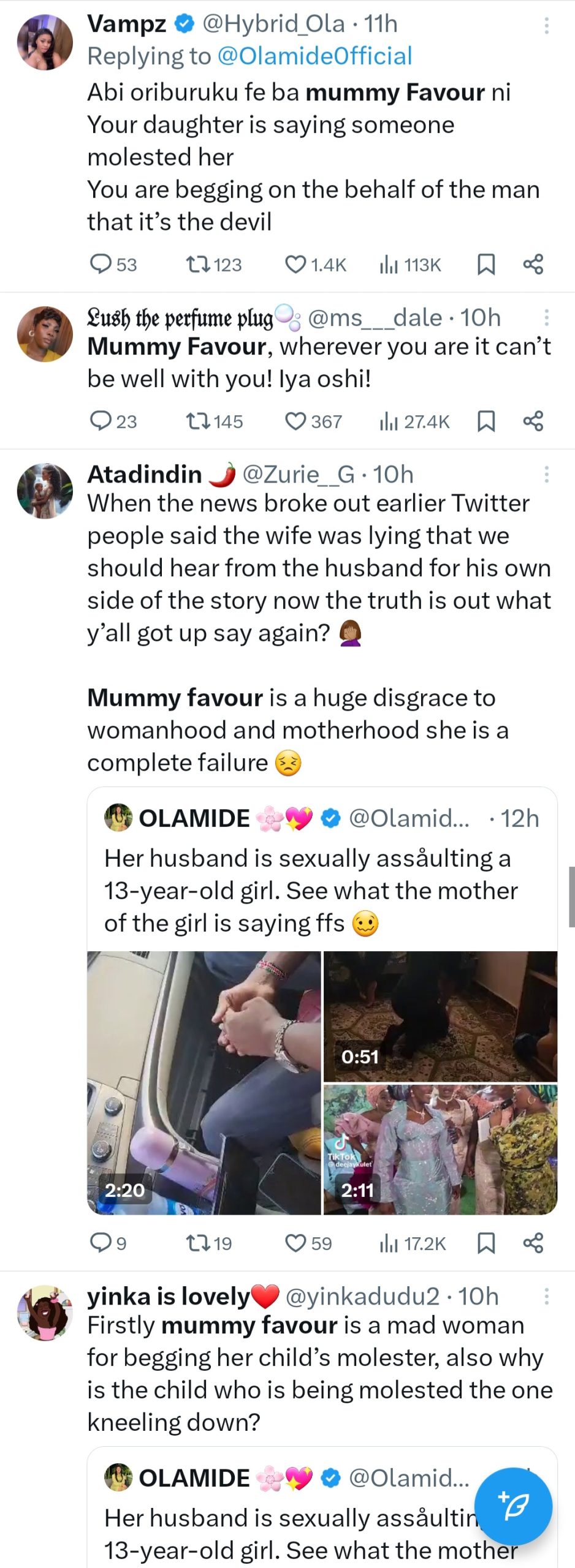Toggle retweet on Atadindin's post
The image size is (575, 1568).
(198, 1242)
